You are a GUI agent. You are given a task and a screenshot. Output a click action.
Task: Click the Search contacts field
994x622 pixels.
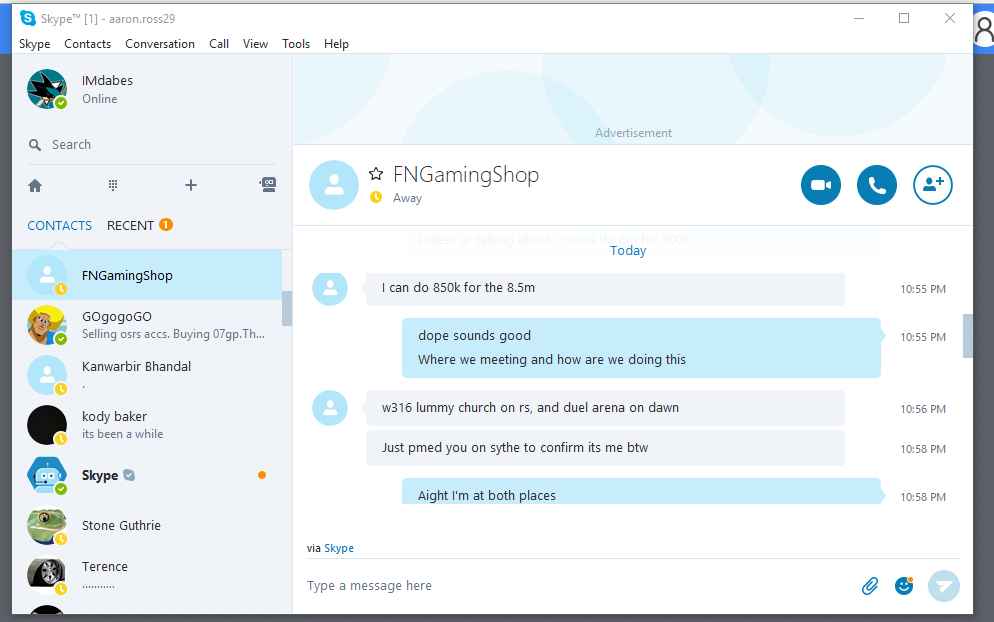coord(152,145)
